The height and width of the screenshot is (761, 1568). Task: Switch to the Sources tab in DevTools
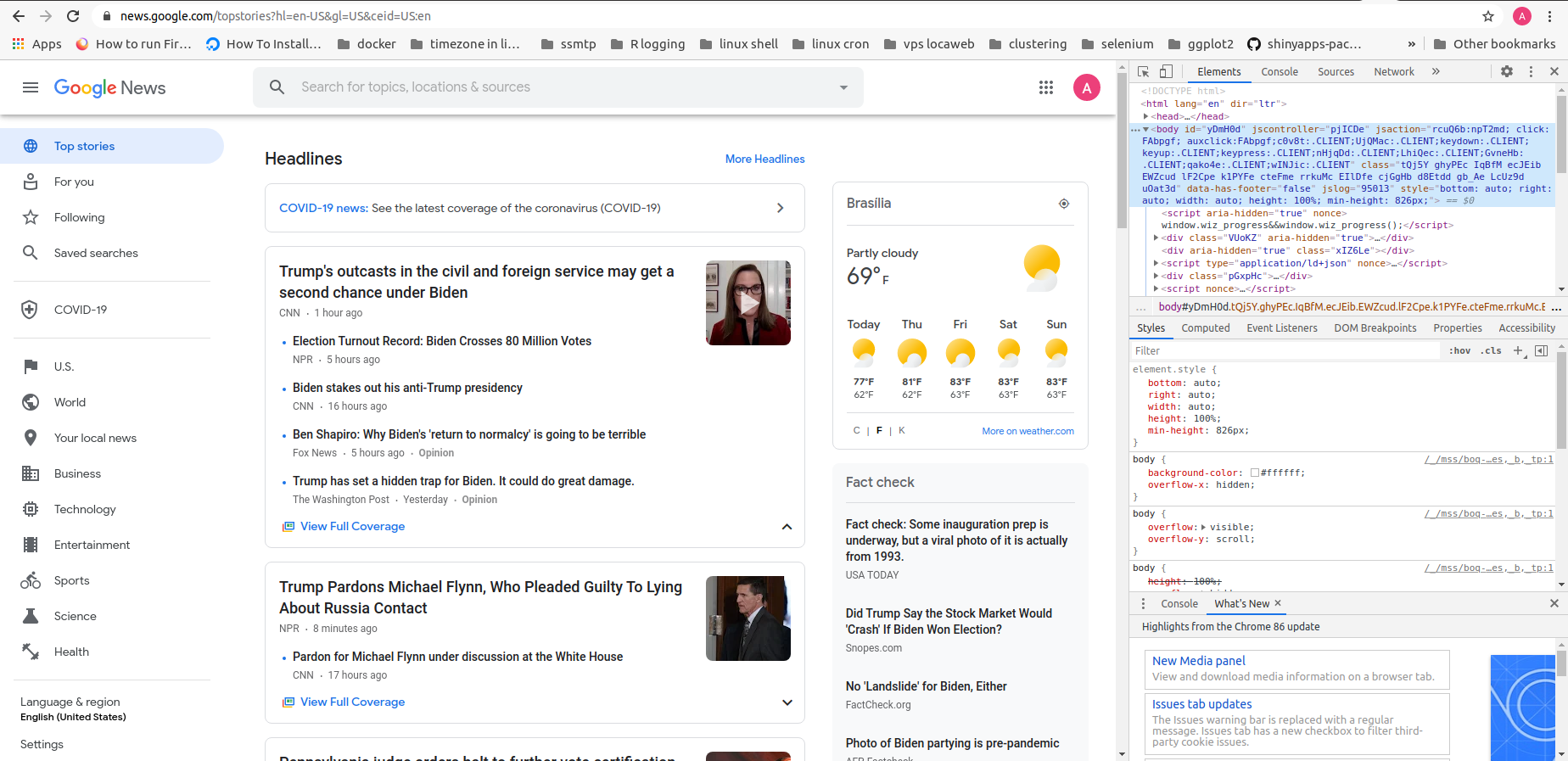(1336, 72)
